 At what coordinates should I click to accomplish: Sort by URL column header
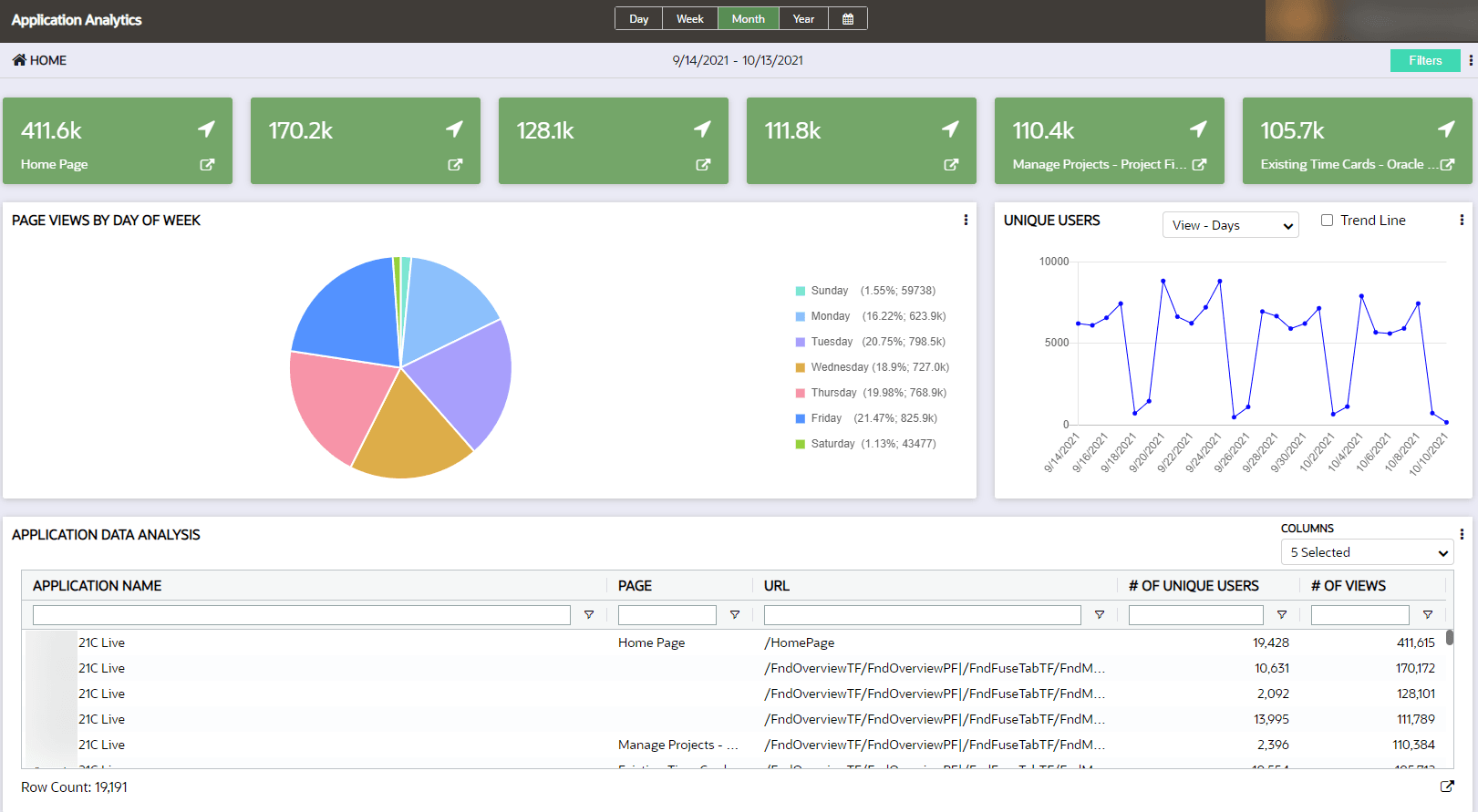coord(777,586)
